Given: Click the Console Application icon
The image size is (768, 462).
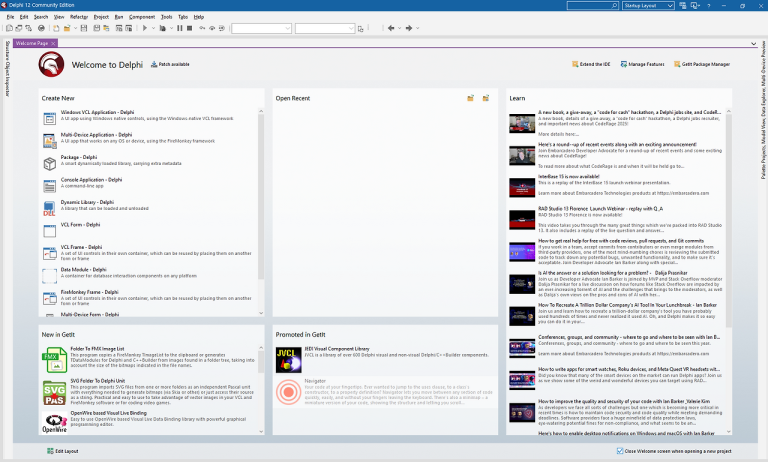Looking at the screenshot, I should [49, 186].
